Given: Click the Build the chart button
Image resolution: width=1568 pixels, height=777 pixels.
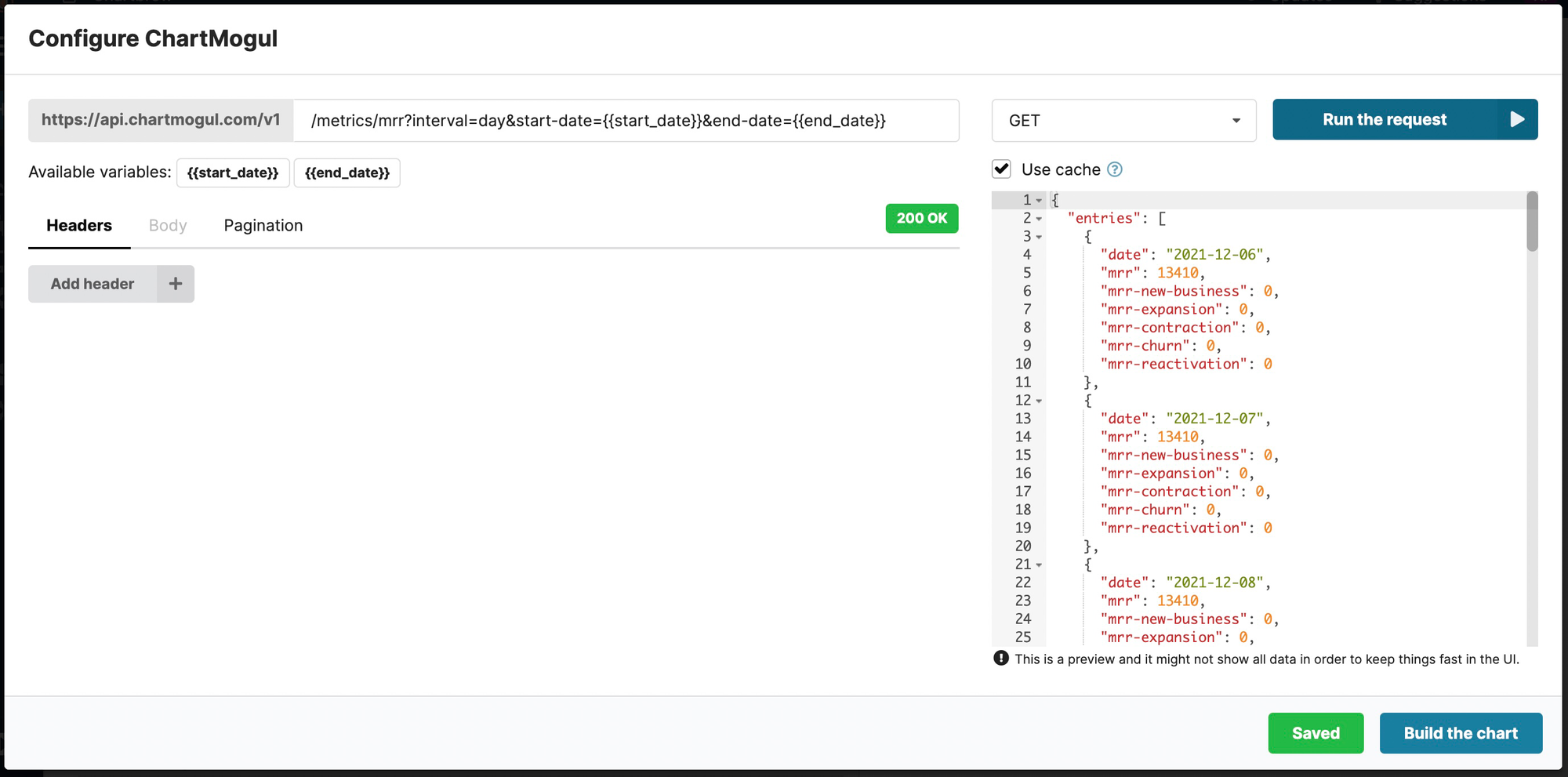Looking at the screenshot, I should [1461, 733].
